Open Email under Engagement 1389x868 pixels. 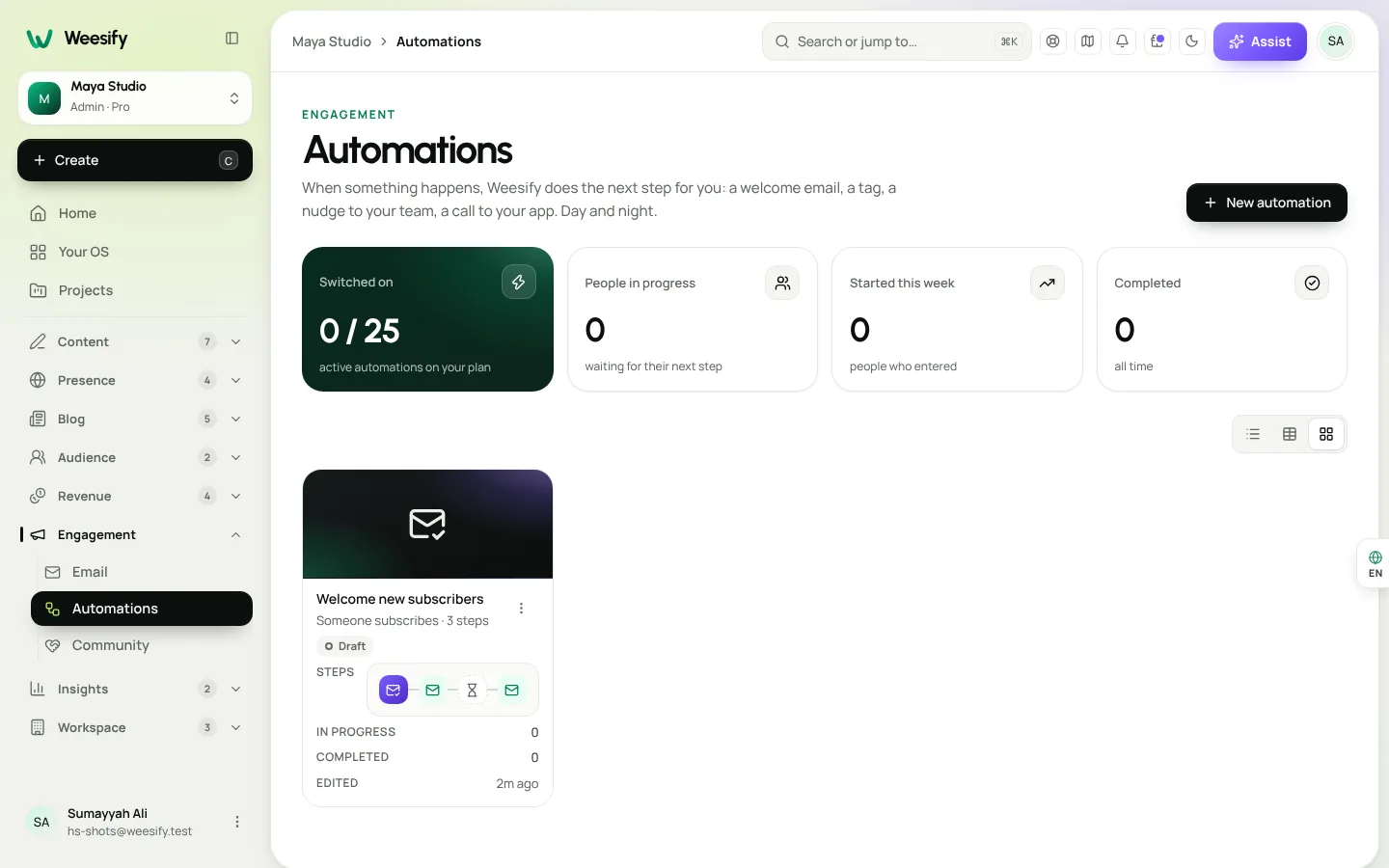(x=142, y=572)
